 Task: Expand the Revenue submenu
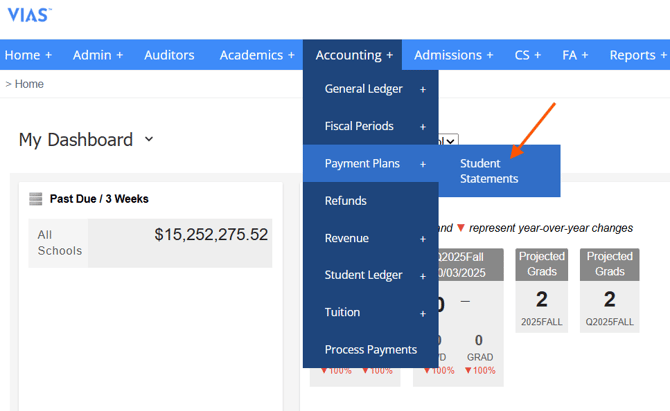370,238
